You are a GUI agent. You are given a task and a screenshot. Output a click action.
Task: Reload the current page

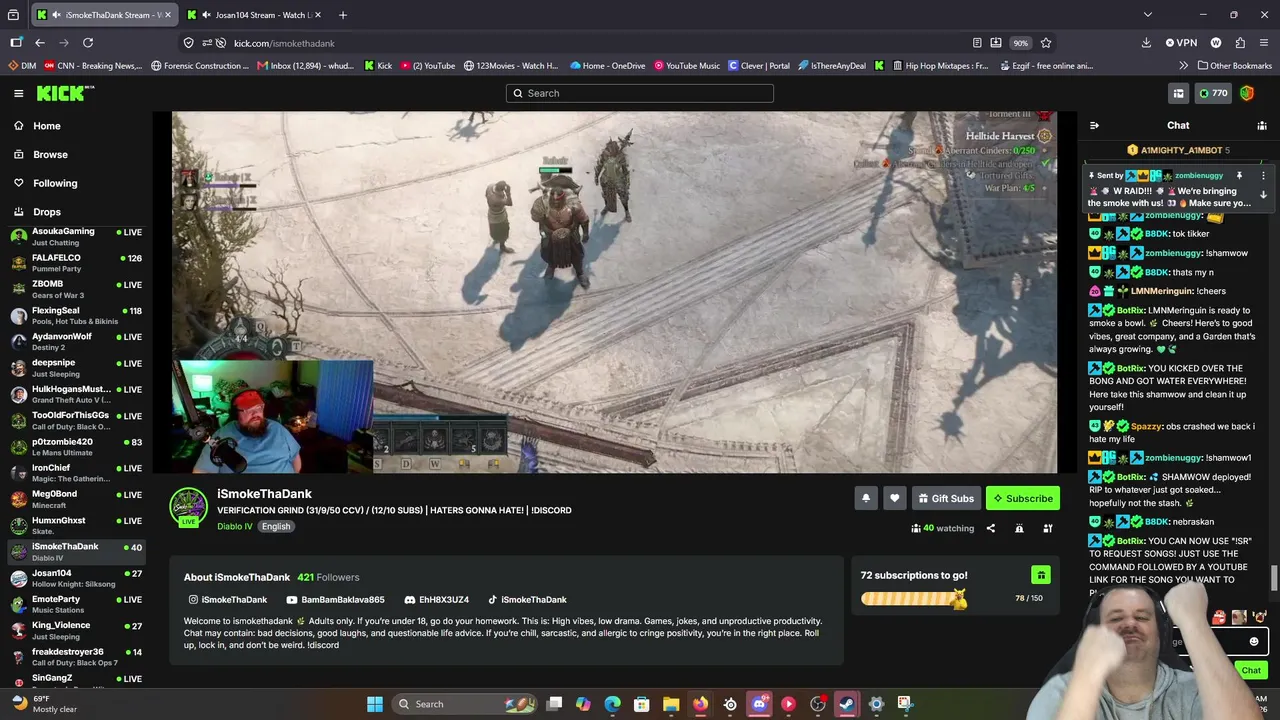(x=88, y=43)
